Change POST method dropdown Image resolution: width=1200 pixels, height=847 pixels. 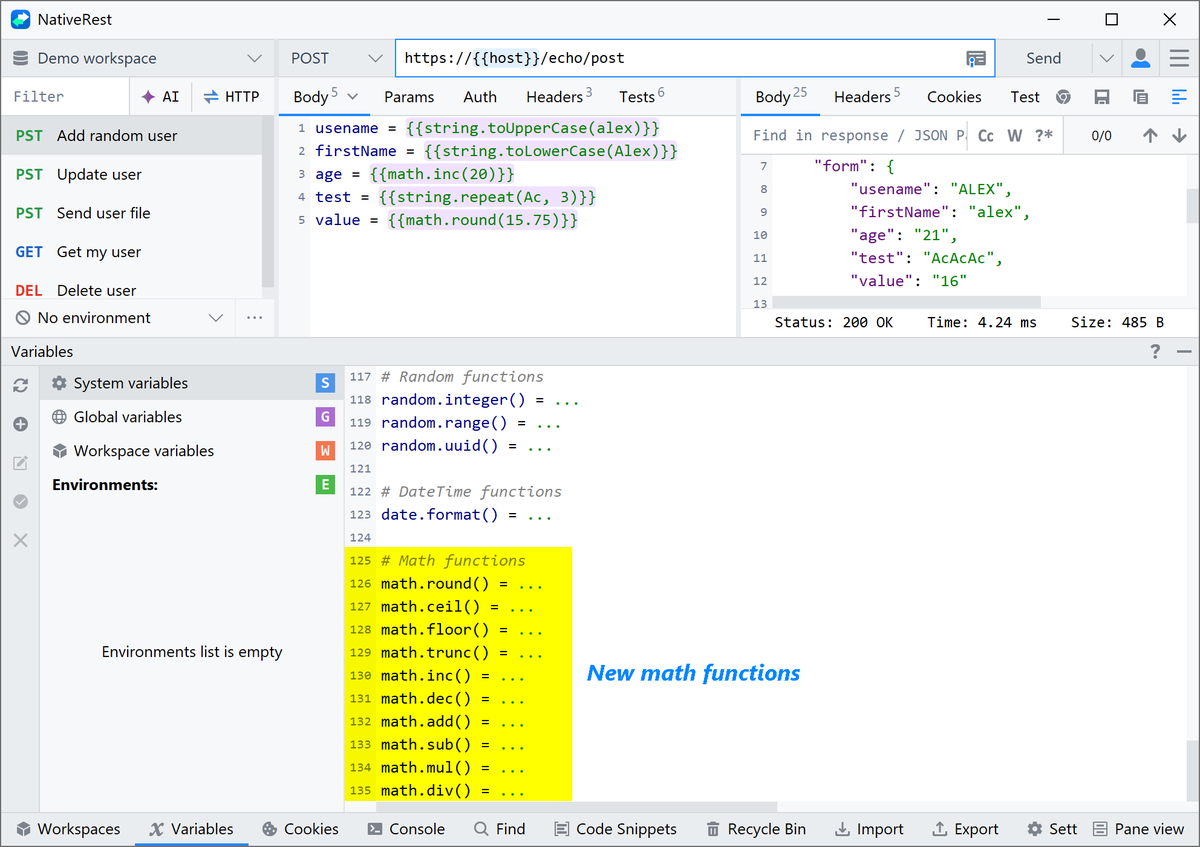click(336, 58)
